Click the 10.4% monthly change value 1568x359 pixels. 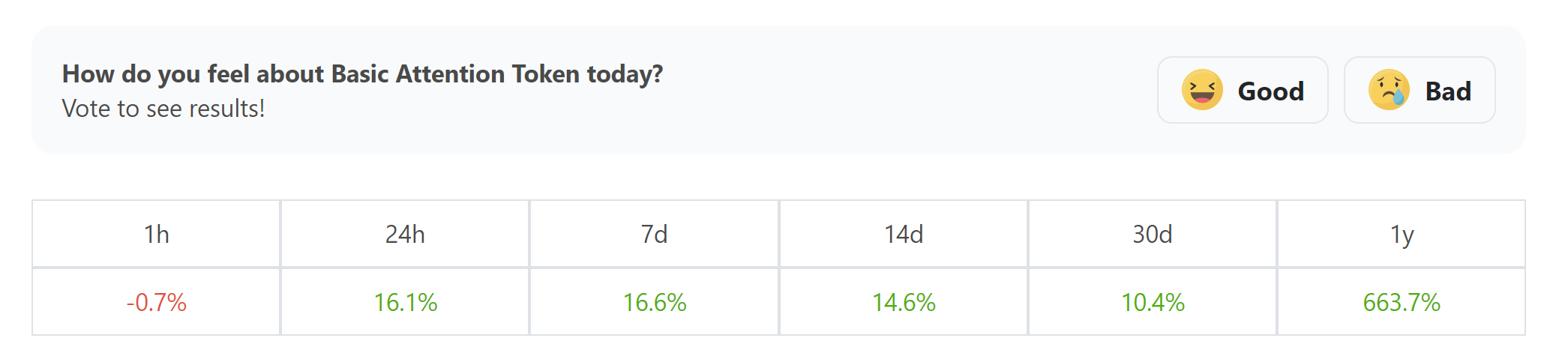pyautogui.click(x=1153, y=302)
